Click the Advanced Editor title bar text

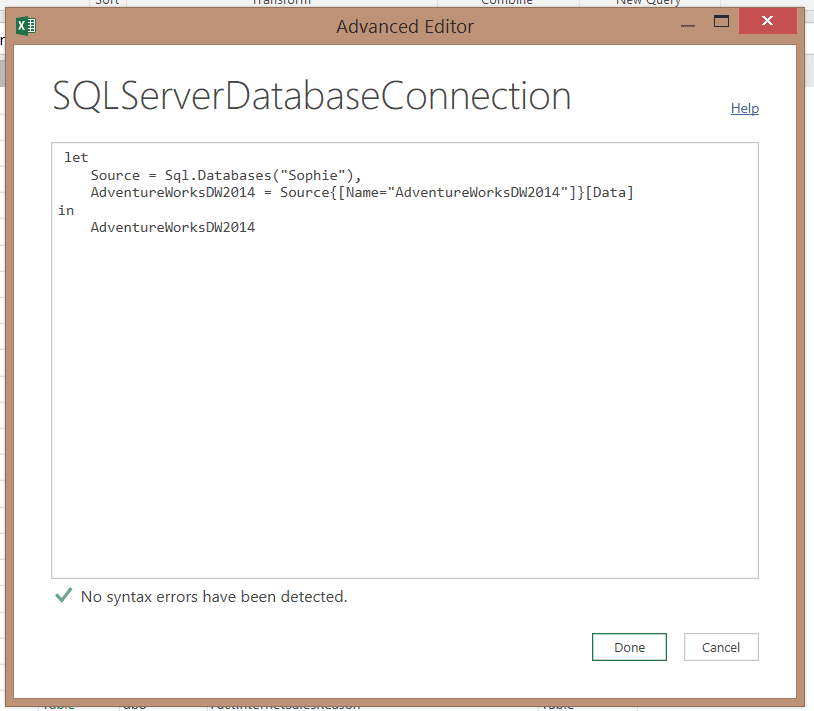click(x=404, y=26)
